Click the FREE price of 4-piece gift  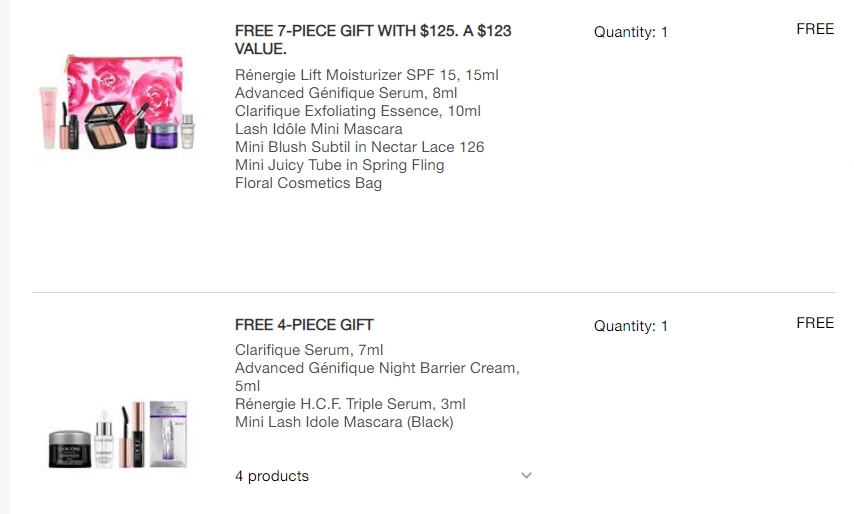[815, 323]
